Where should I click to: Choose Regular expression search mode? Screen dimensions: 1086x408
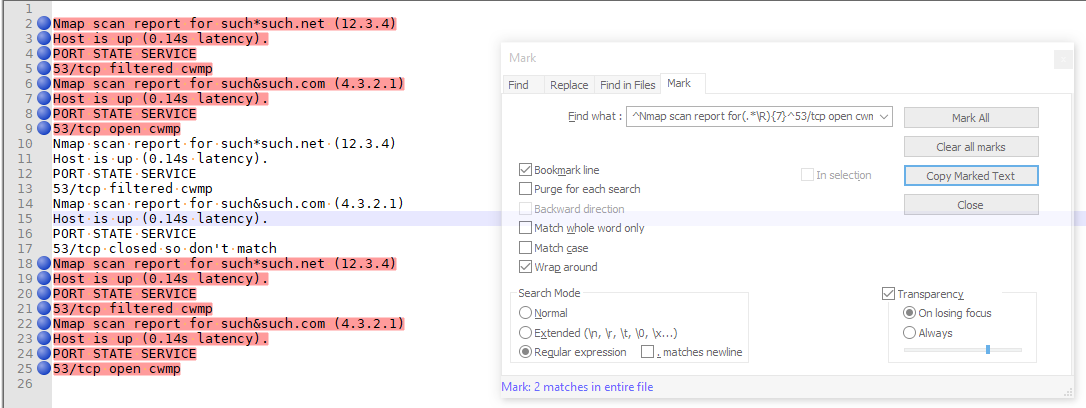coord(526,352)
